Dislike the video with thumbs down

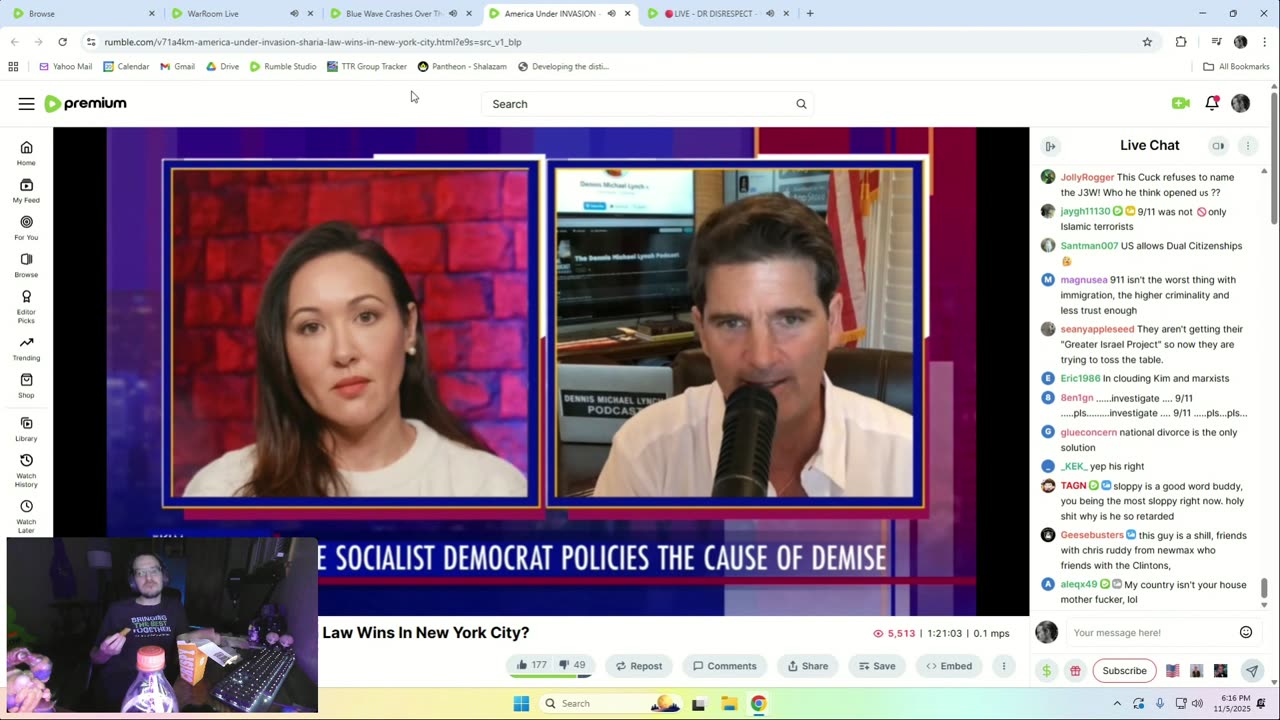tap(572, 666)
